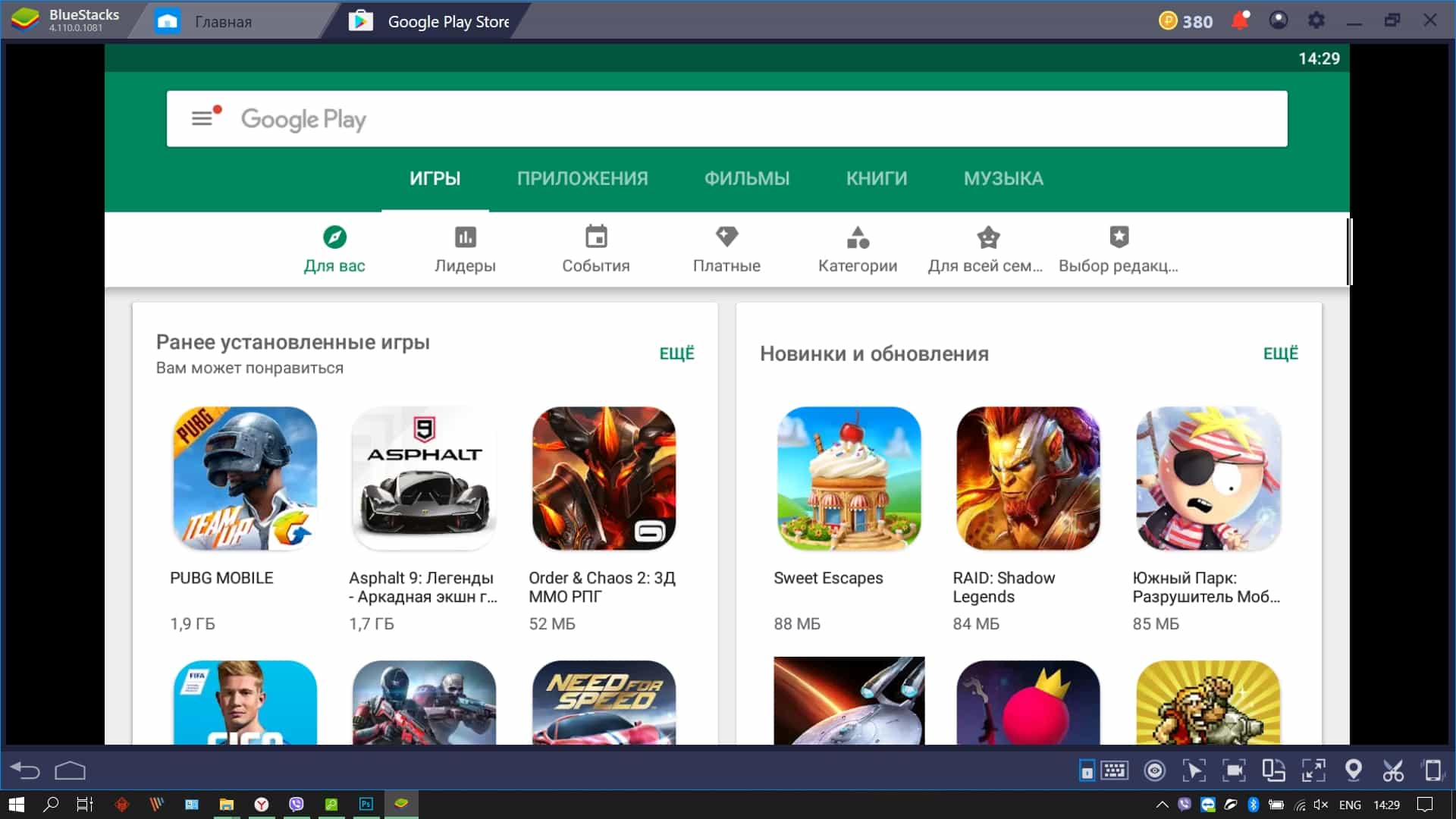Open BlueStacks notifications bell
The height and width of the screenshot is (819, 1456).
(x=1240, y=20)
